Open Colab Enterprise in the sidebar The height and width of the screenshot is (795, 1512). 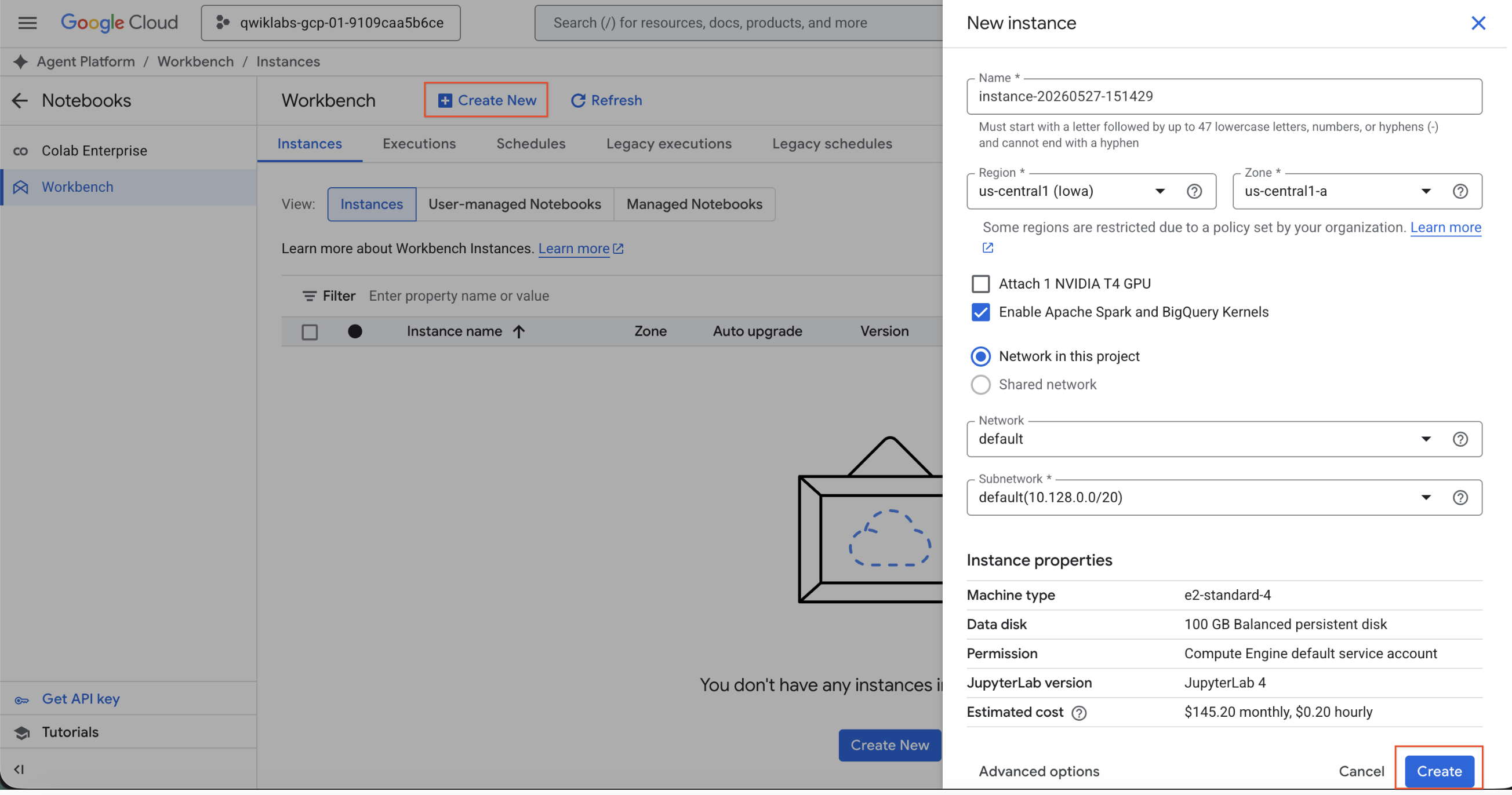pyautogui.click(x=128, y=151)
